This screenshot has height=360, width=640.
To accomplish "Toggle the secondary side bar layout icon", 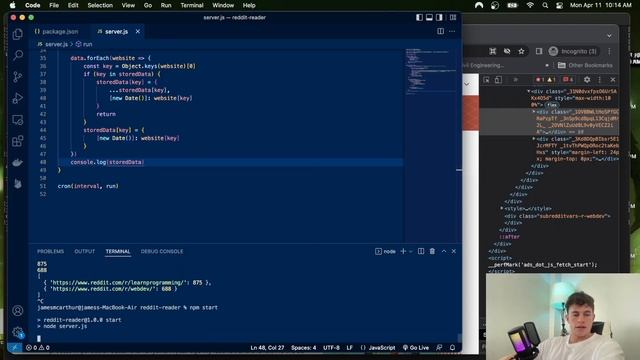I will (439, 18).
